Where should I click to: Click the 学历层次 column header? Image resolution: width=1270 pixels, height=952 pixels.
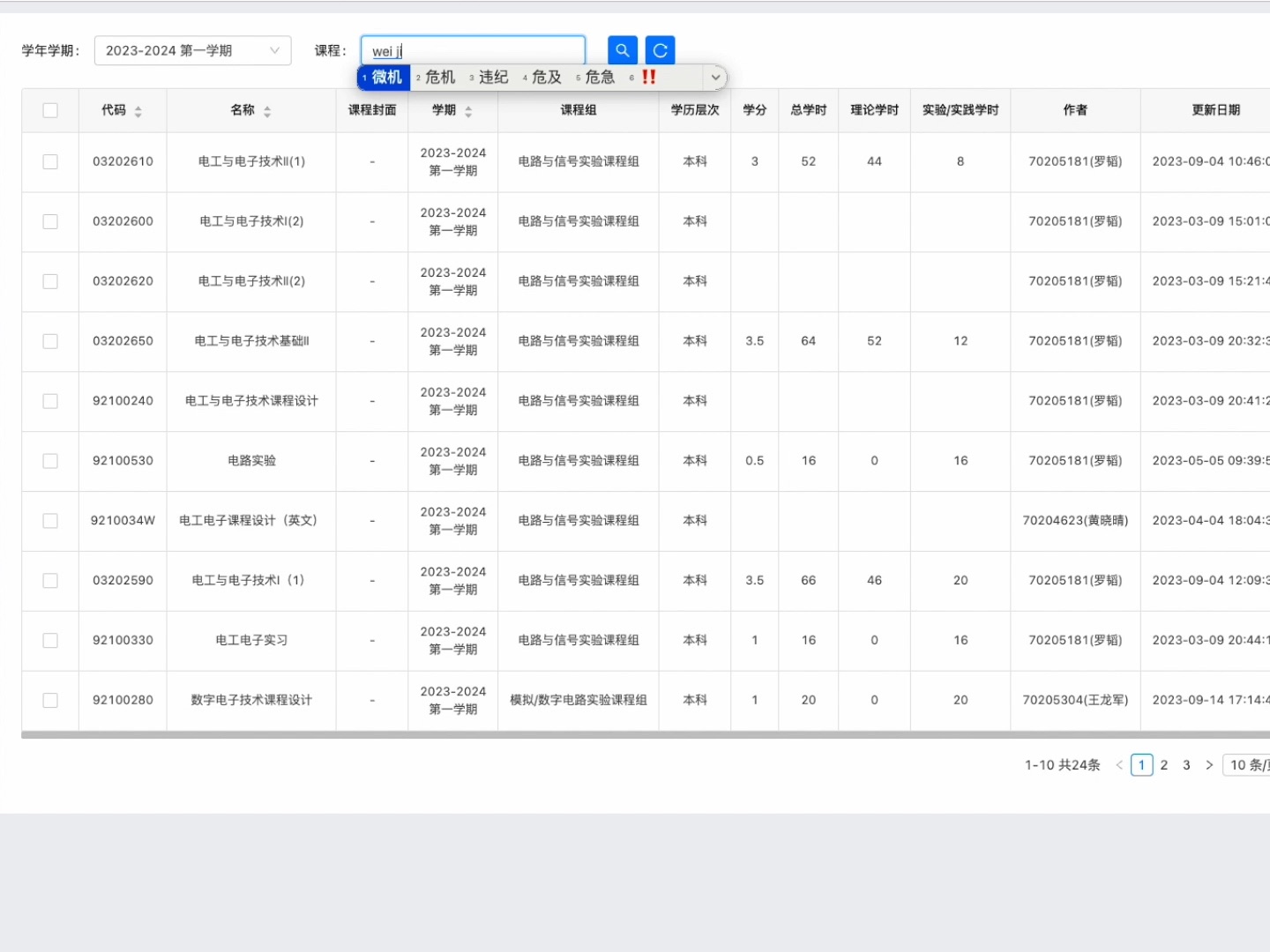(x=695, y=110)
